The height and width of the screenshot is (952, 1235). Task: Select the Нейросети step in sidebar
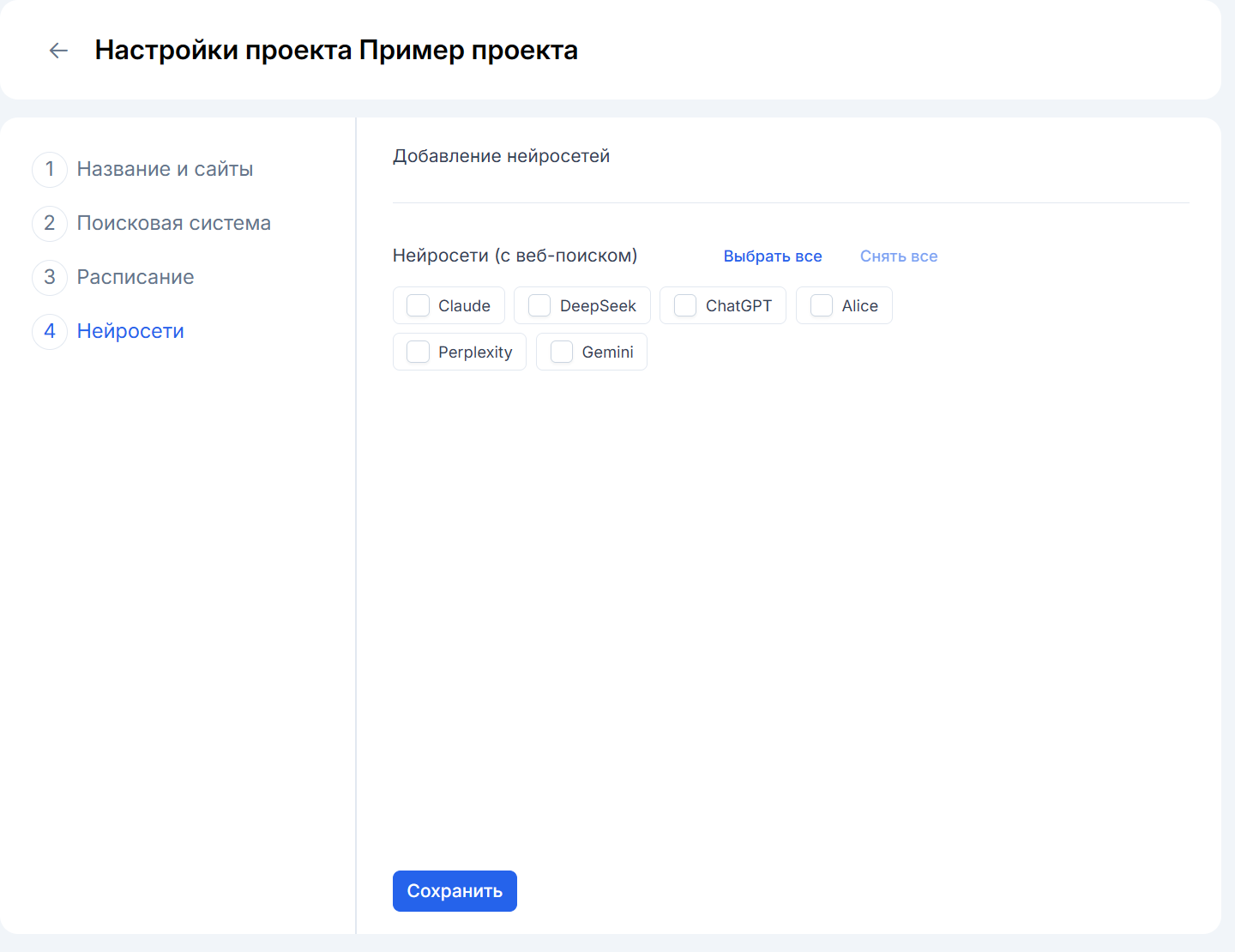(109, 331)
